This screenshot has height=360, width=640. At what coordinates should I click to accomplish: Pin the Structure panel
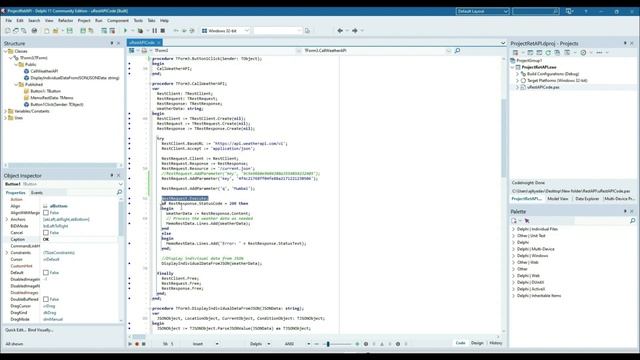pos(111,43)
